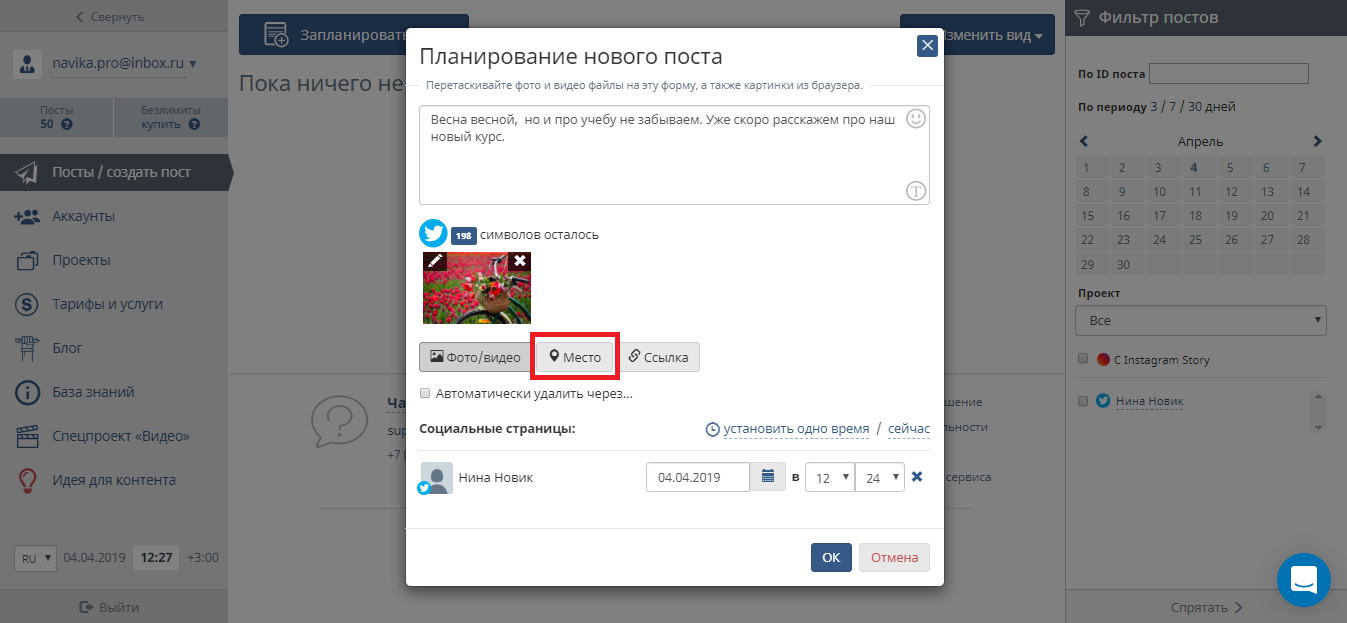The width and height of the screenshot is (1347, 623).
Task: Open the calendar date picker icon
Action: tap(768, 477)
